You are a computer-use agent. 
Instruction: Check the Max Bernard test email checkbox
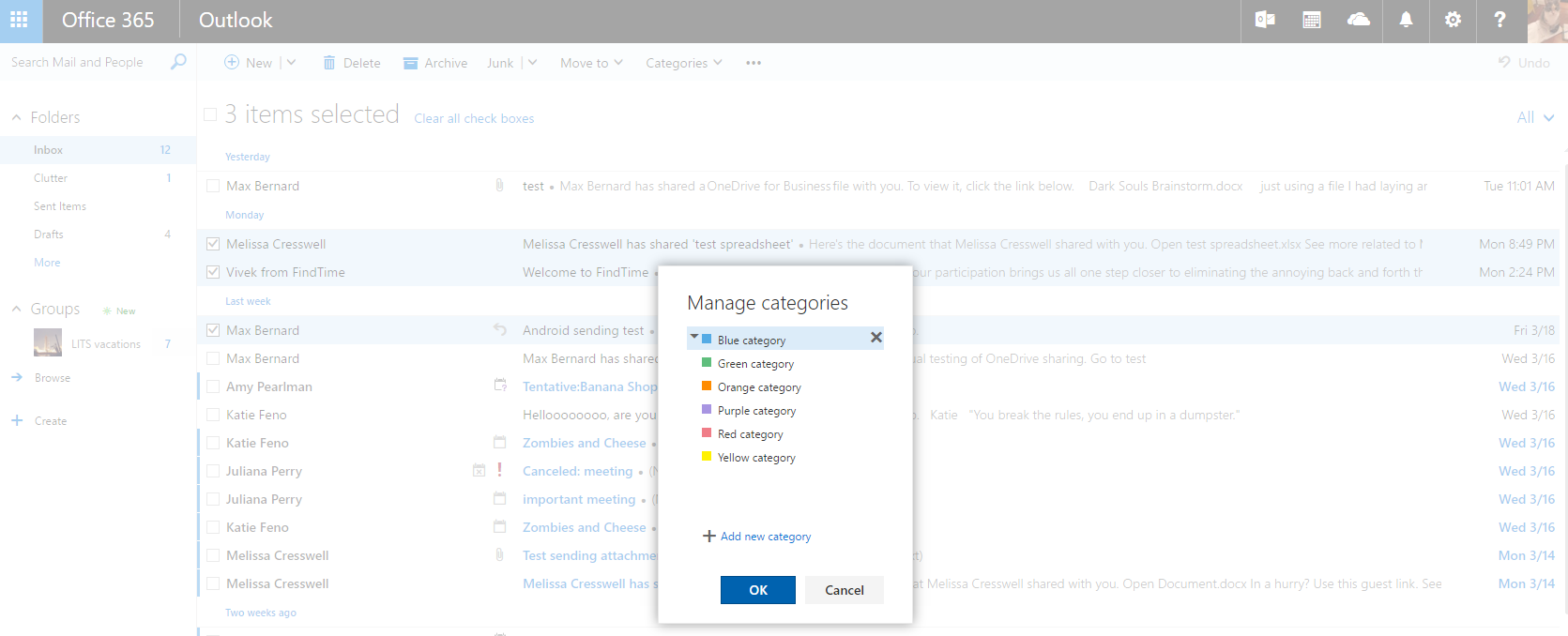[213, 186]
